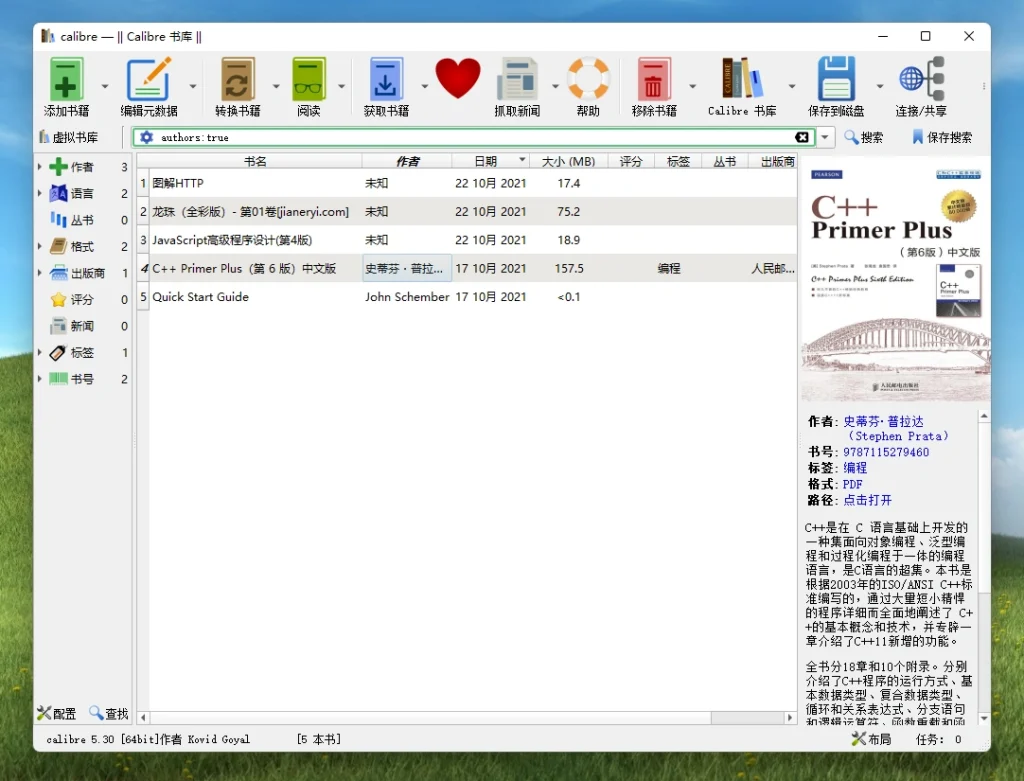Open dropdown arrow beside 获取书籍
Image resolution: width=1024 pixels, height=781 pixels.
click(424, 86)
